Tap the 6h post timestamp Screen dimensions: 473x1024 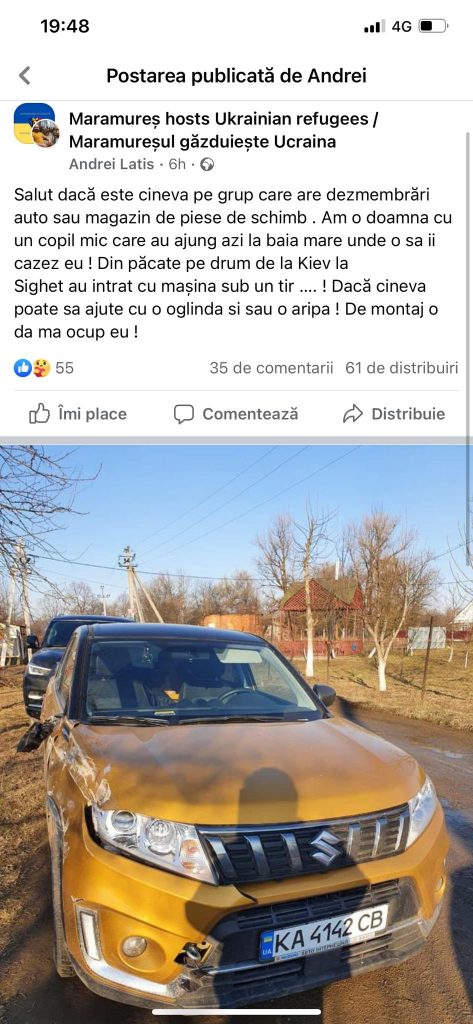coord(177,165)
